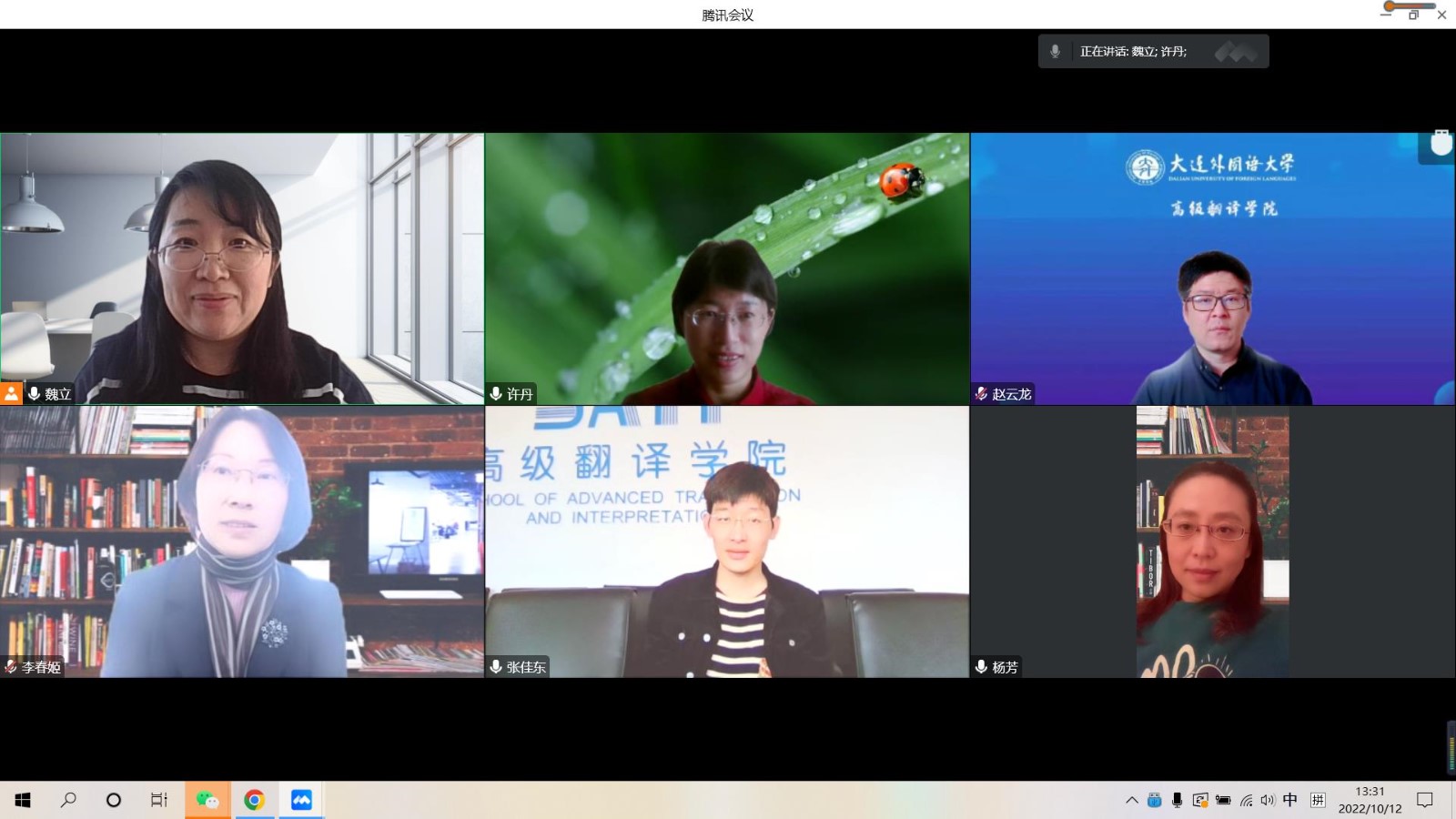This screenshot has height=819, width=1456.
Task: Click the muted microphone icon beside 李春姬
Action: 11,667
